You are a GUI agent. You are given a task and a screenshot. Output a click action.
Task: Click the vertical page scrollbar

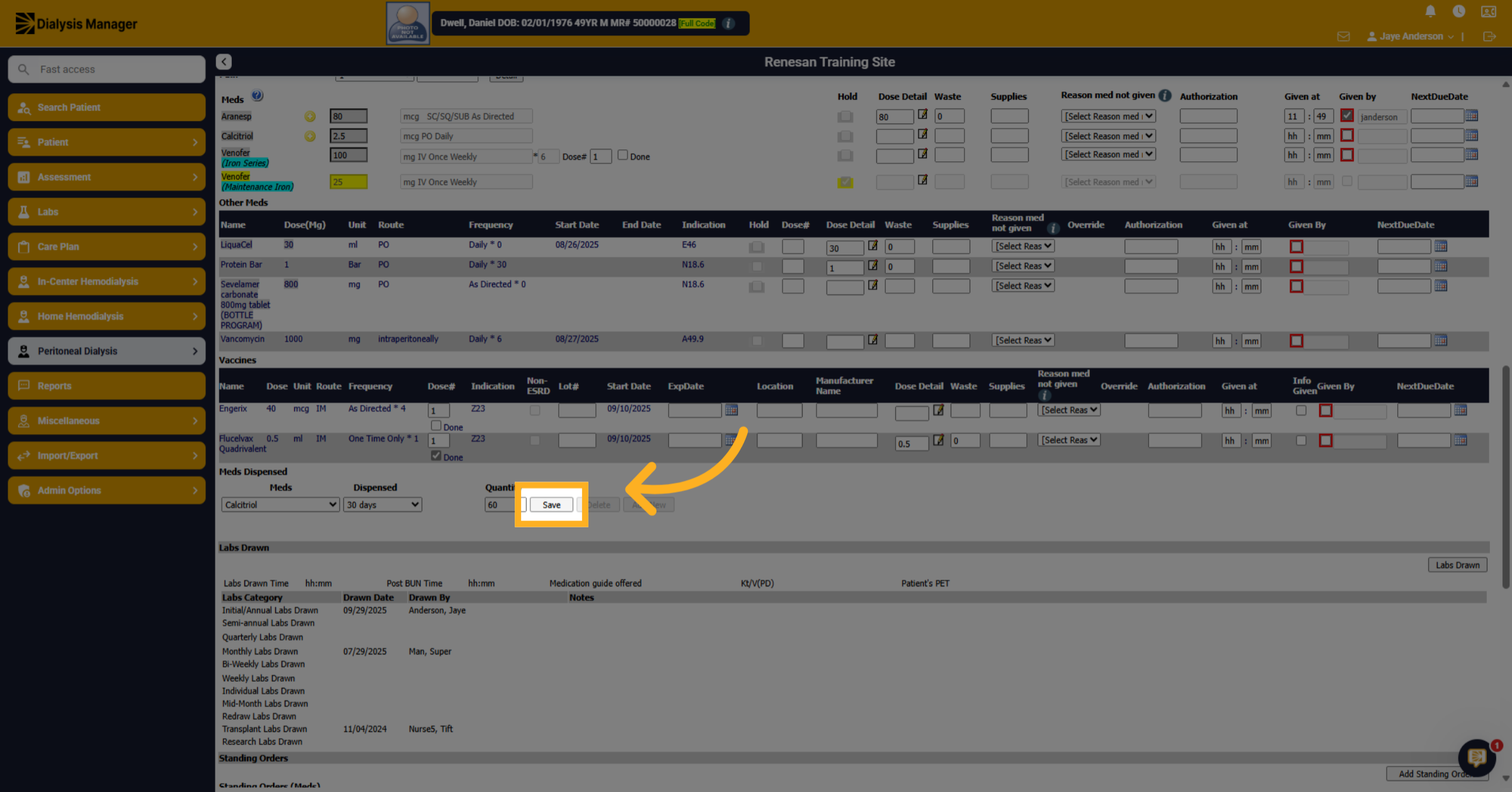tap(1506, 476)
